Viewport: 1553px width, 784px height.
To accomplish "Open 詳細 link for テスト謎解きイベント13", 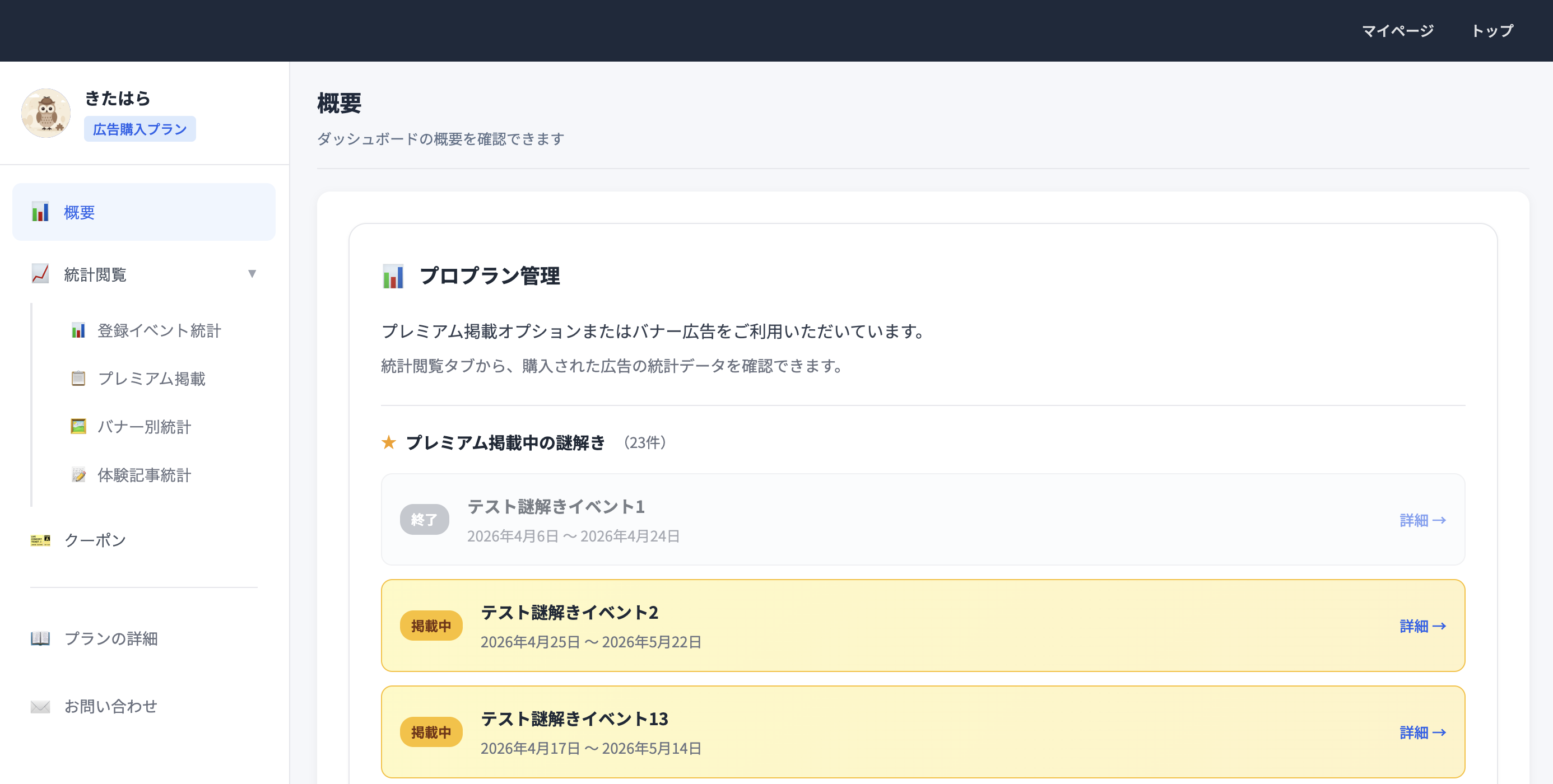I will click(1423, 732).
